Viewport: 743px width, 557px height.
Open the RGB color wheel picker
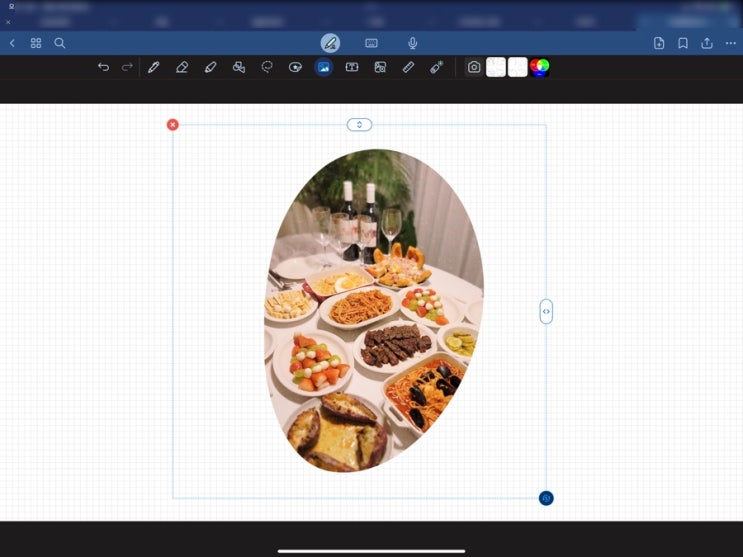(x=539, y=67)
